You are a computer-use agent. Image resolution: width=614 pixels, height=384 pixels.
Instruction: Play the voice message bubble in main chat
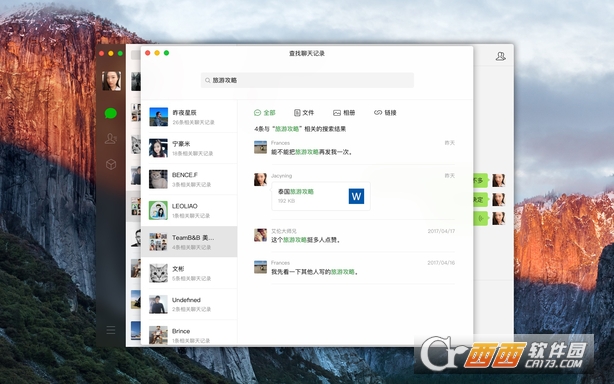pyautogui.click(x=481, y=218)
